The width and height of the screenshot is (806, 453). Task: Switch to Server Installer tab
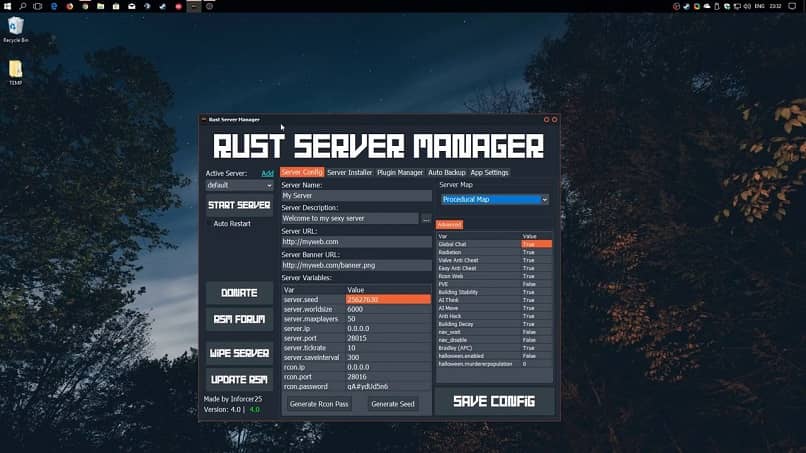350,172
